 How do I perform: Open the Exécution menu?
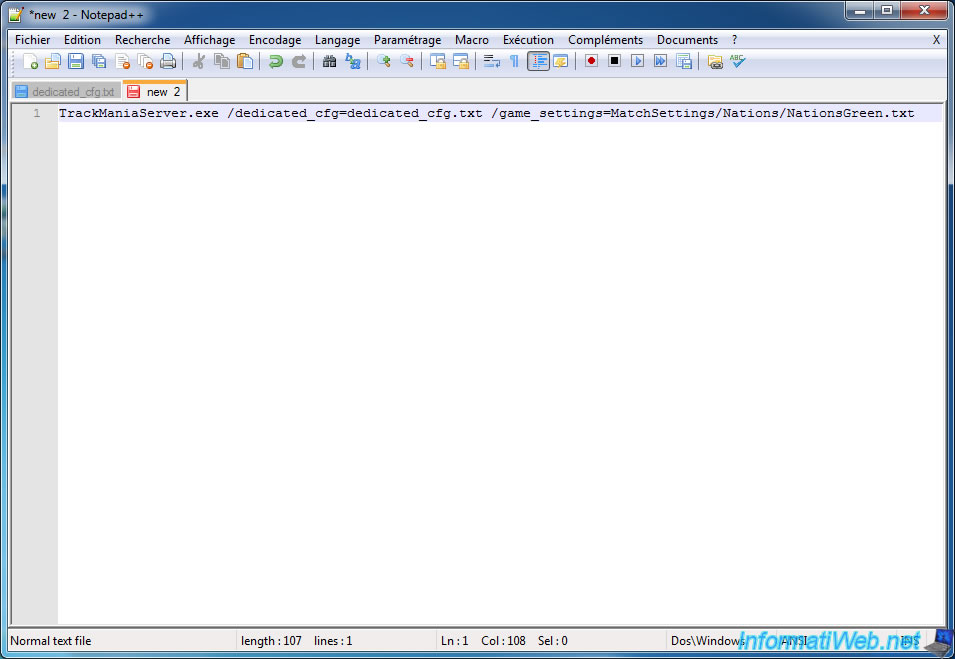(x=528, y=40)
